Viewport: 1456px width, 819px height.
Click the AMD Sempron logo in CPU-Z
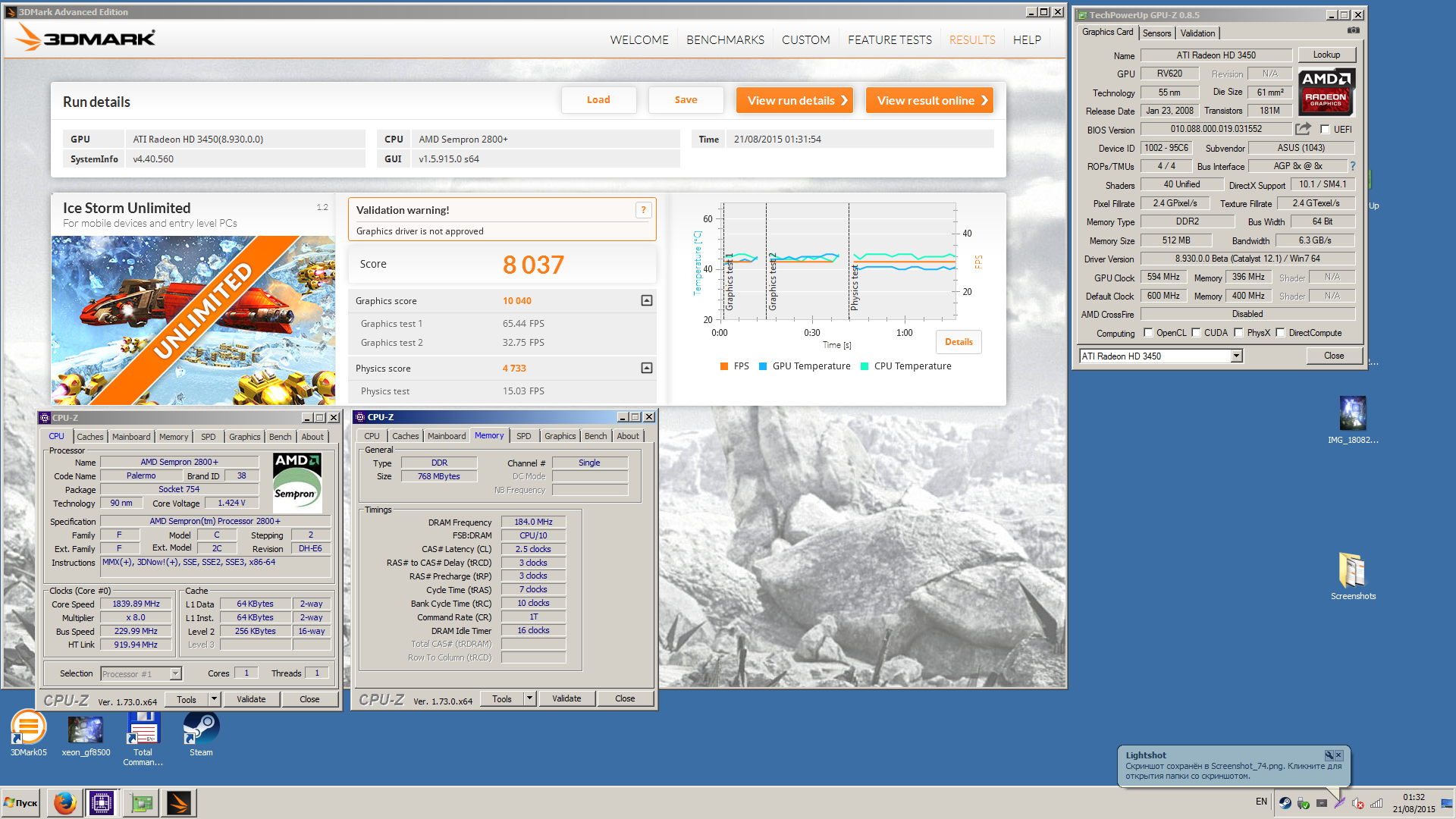[x=297, y=482]
